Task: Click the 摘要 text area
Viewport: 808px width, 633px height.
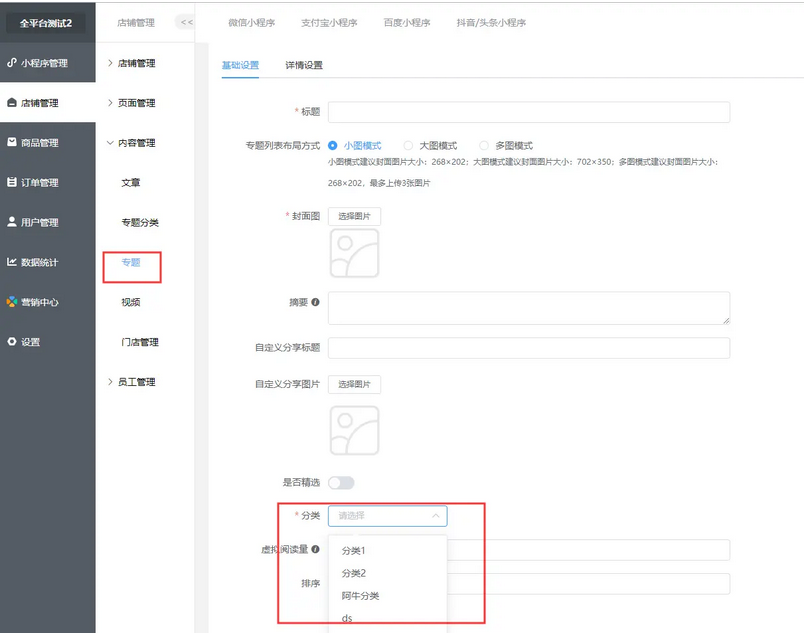Action: coord(529,308)
